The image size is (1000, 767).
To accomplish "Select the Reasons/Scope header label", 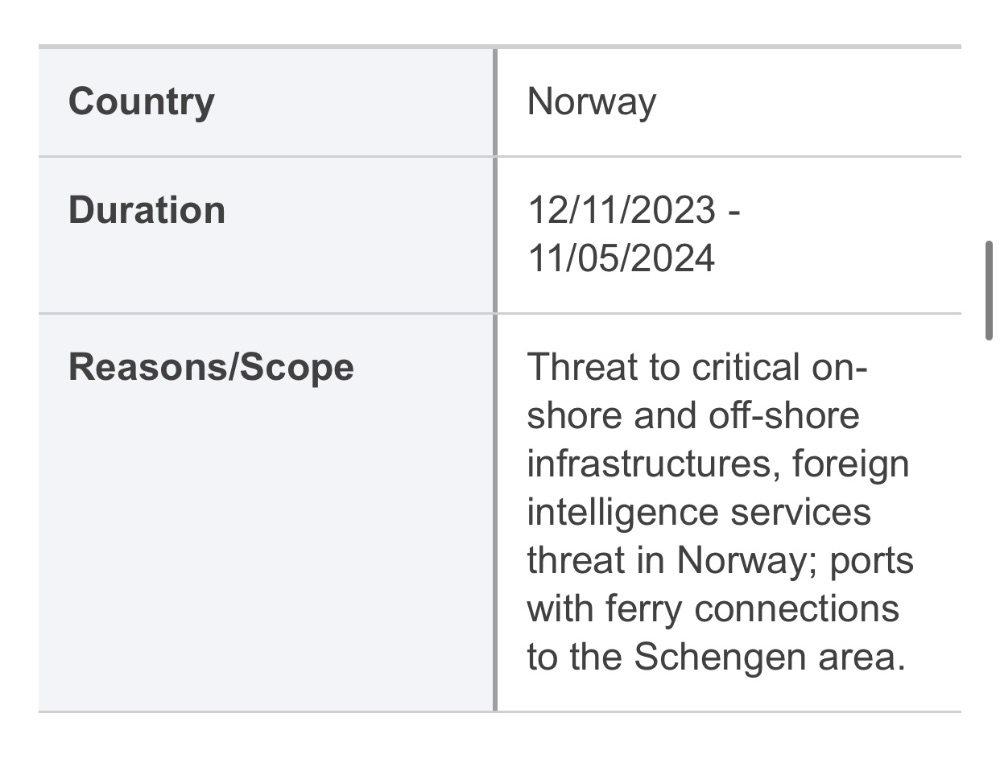I will pyautogui.click(x=211, y=367).
